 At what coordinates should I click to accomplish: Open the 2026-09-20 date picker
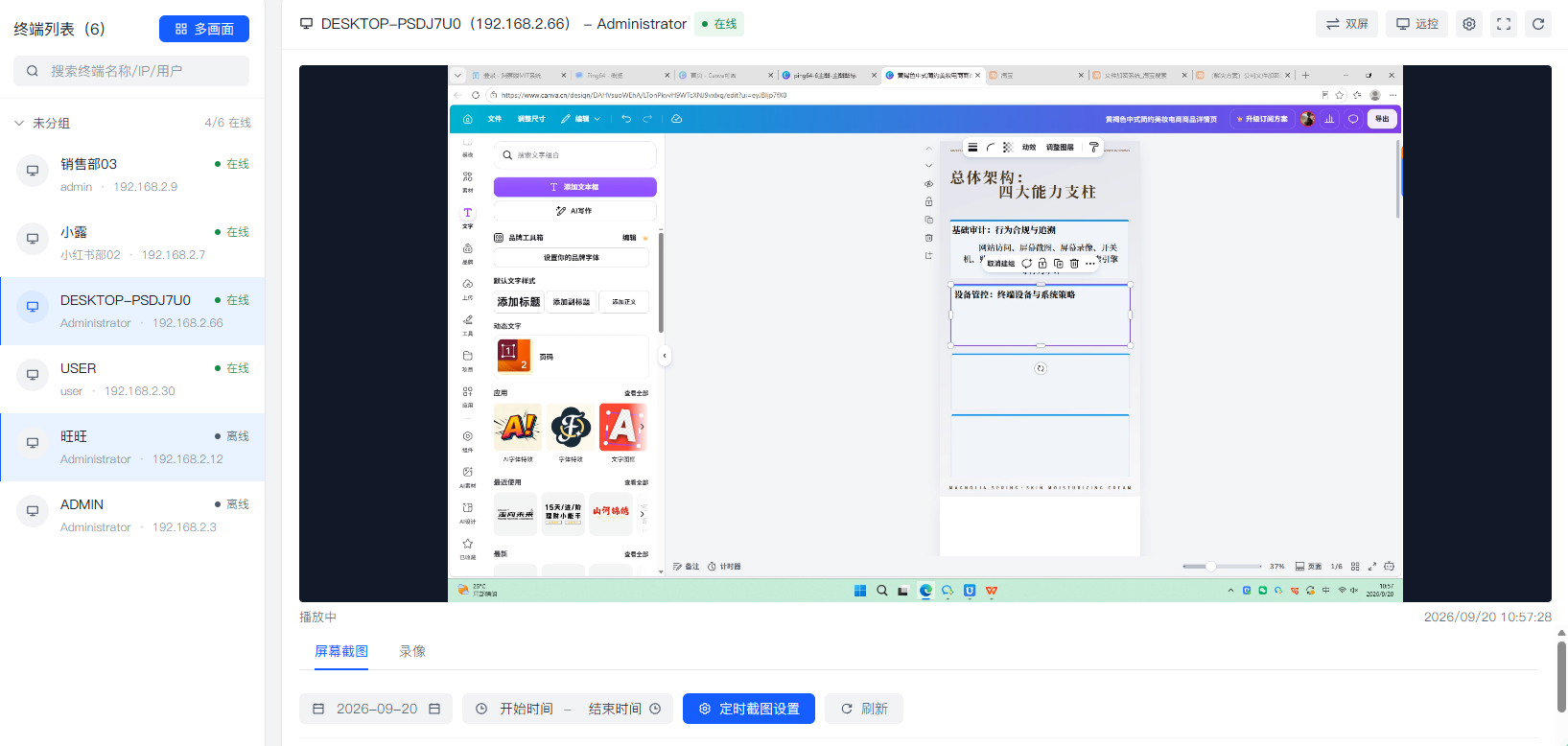376,709
